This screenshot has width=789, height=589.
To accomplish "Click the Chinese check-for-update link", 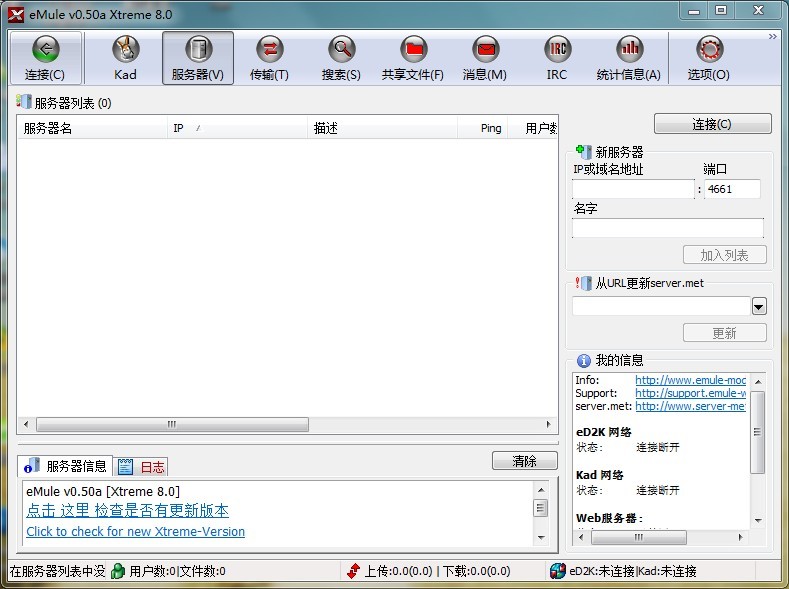I will (127, 511).
